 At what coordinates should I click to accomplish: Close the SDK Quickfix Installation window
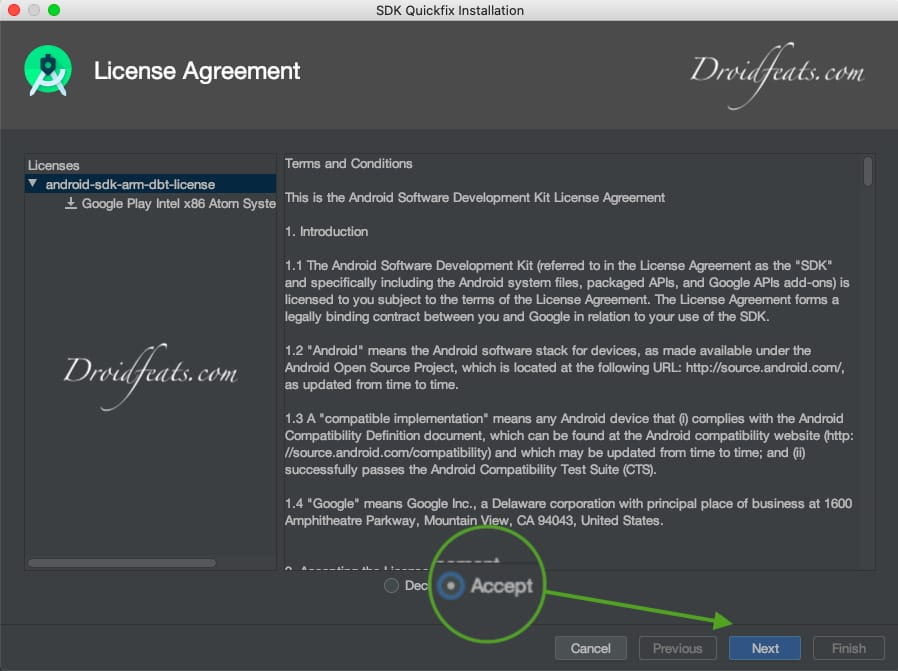pyautogui.click(x=14, y=10)
